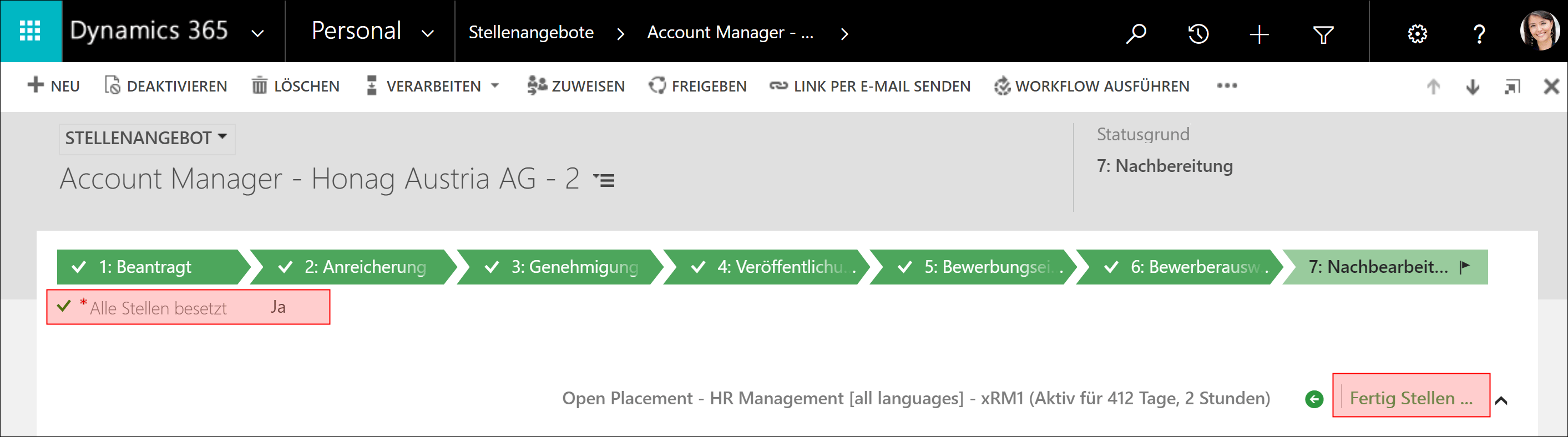This screenshot has height=437, width=1568.
Task: Click the Statusgrund field value Nachbereitung
Action: (1165, 166)
